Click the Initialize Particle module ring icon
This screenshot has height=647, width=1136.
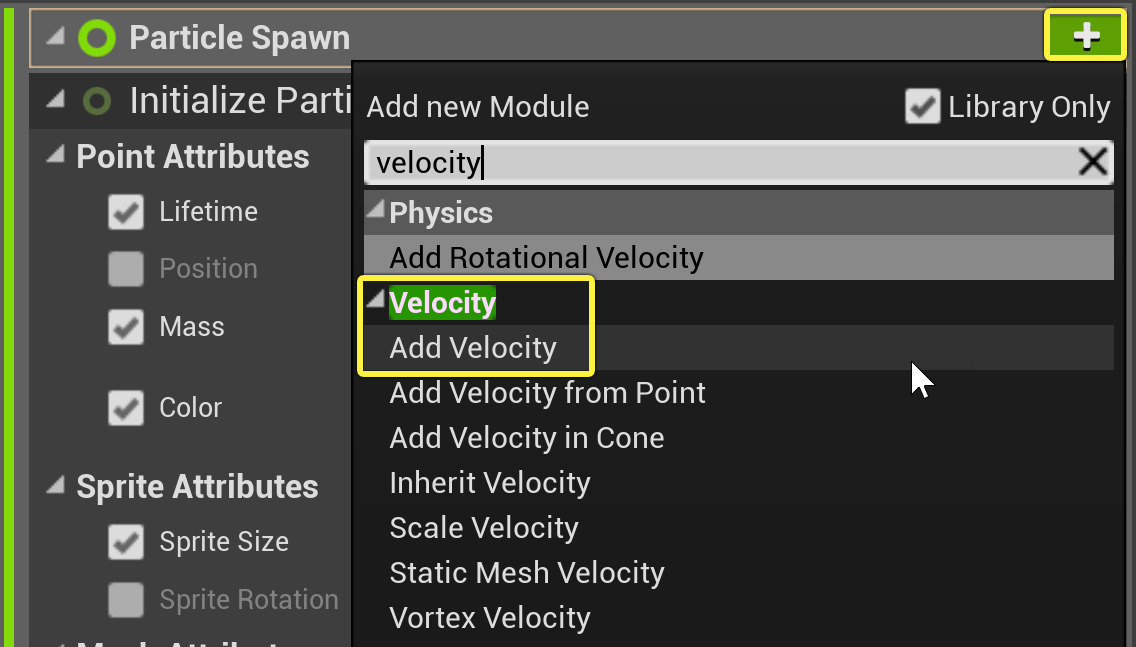(x=97, y=101)
